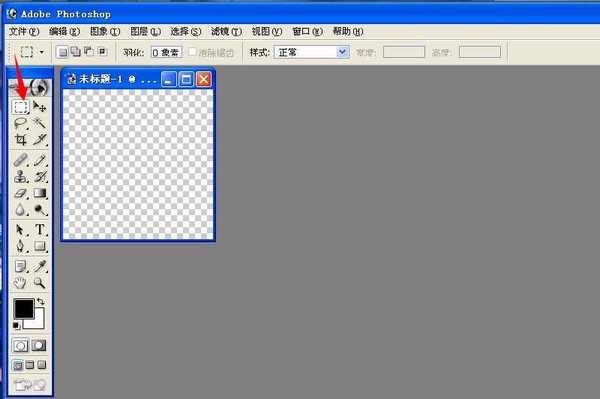Image resolution: width=600 pixels, height=399 pixels.
Task: Choose the Gradient tool
Action: (39, 194)
